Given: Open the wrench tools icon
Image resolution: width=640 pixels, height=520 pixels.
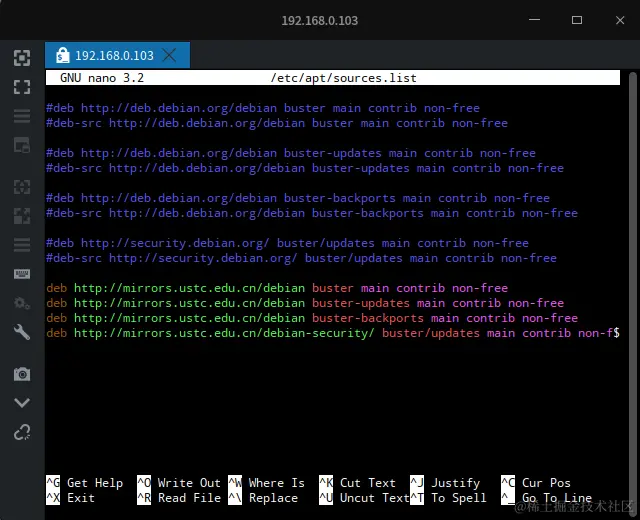Looking at the screenshot, I should 22,332.
